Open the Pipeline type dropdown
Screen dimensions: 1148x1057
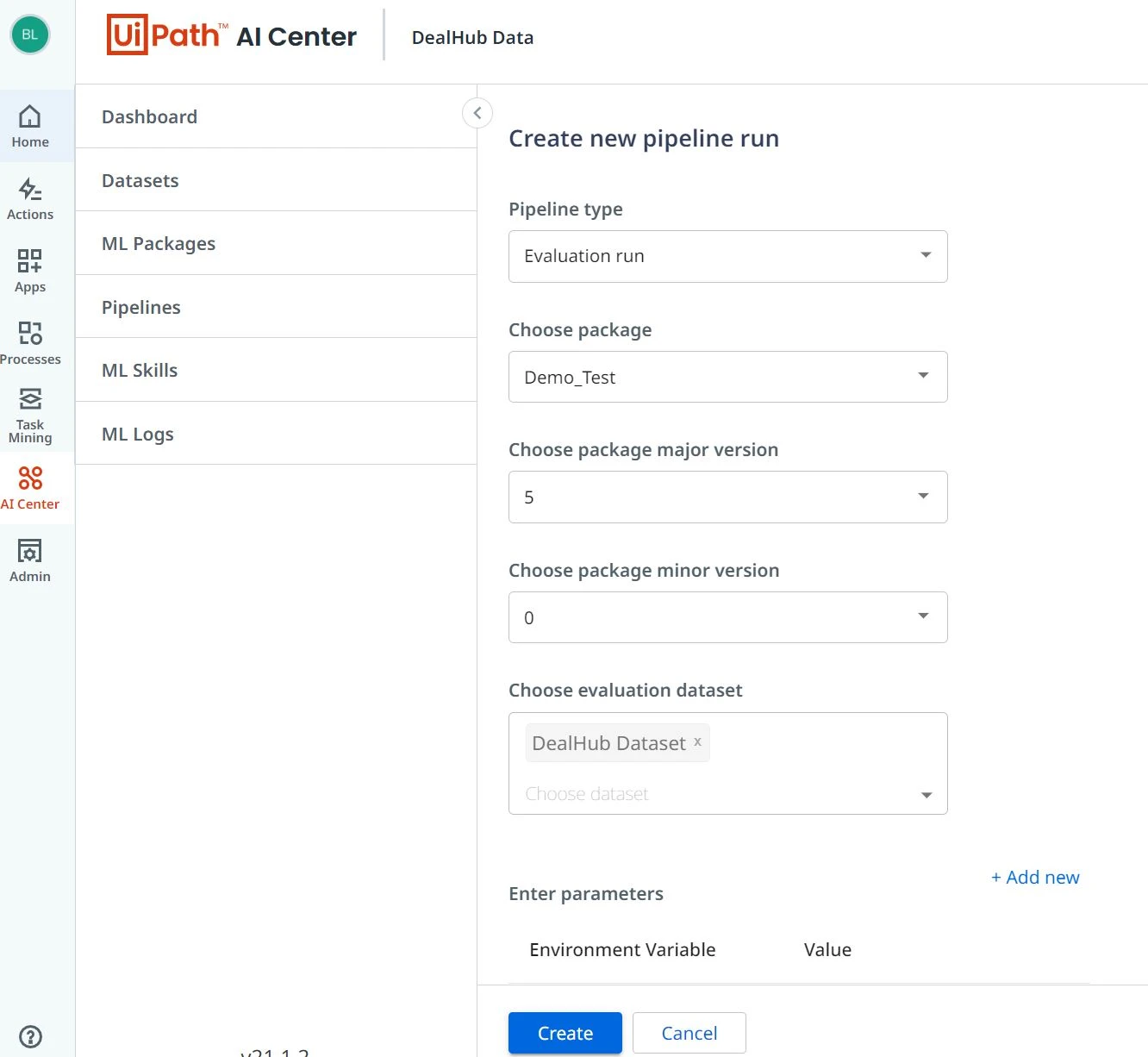[x=728, y=256]
